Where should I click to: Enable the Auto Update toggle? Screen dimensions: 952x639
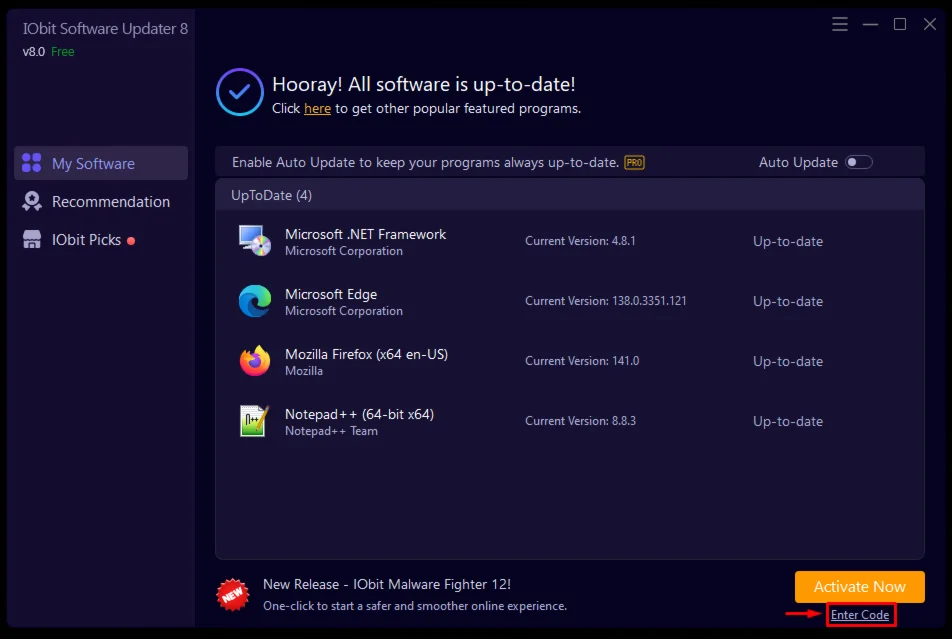(x=859, y=162)
